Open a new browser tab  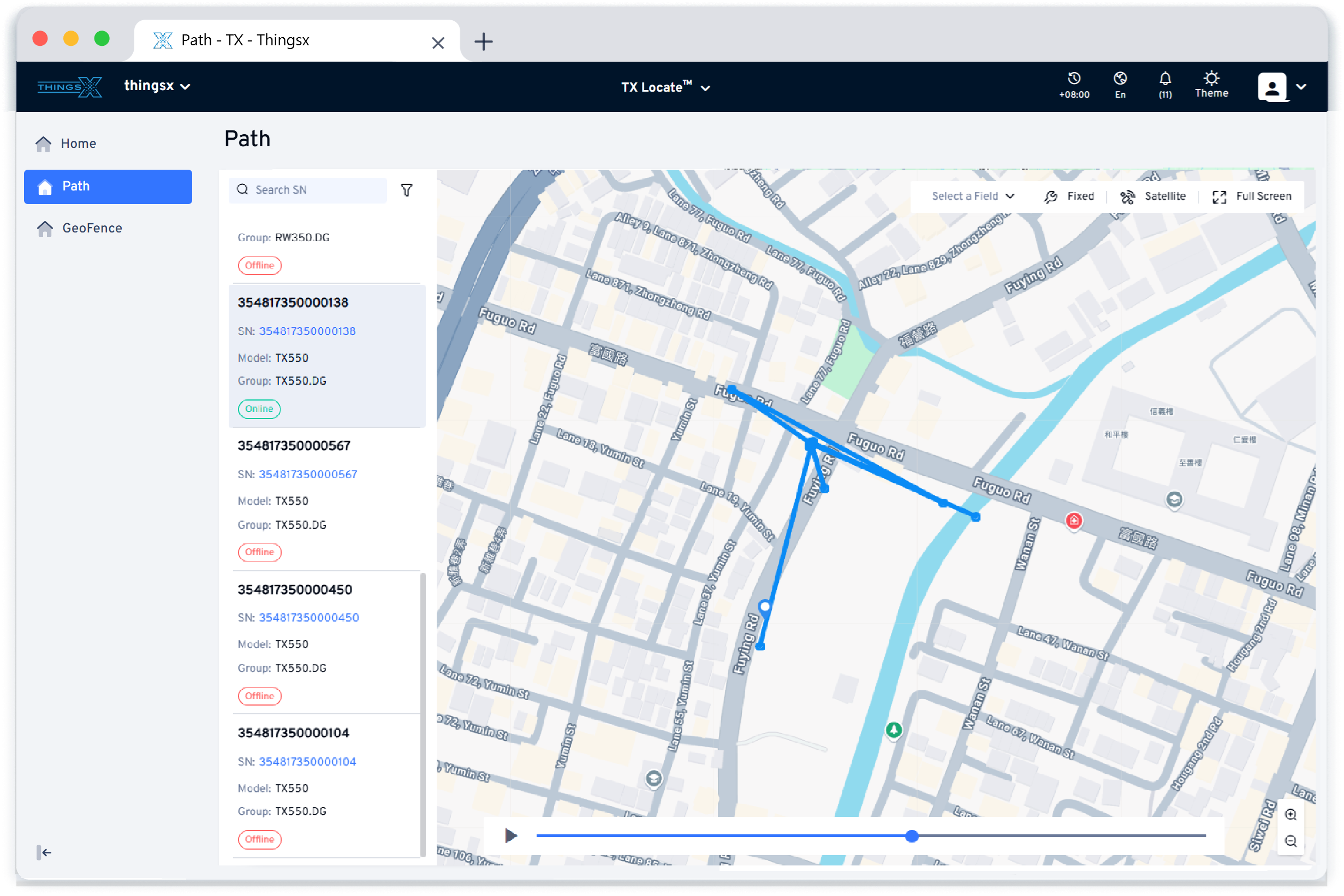484,41
